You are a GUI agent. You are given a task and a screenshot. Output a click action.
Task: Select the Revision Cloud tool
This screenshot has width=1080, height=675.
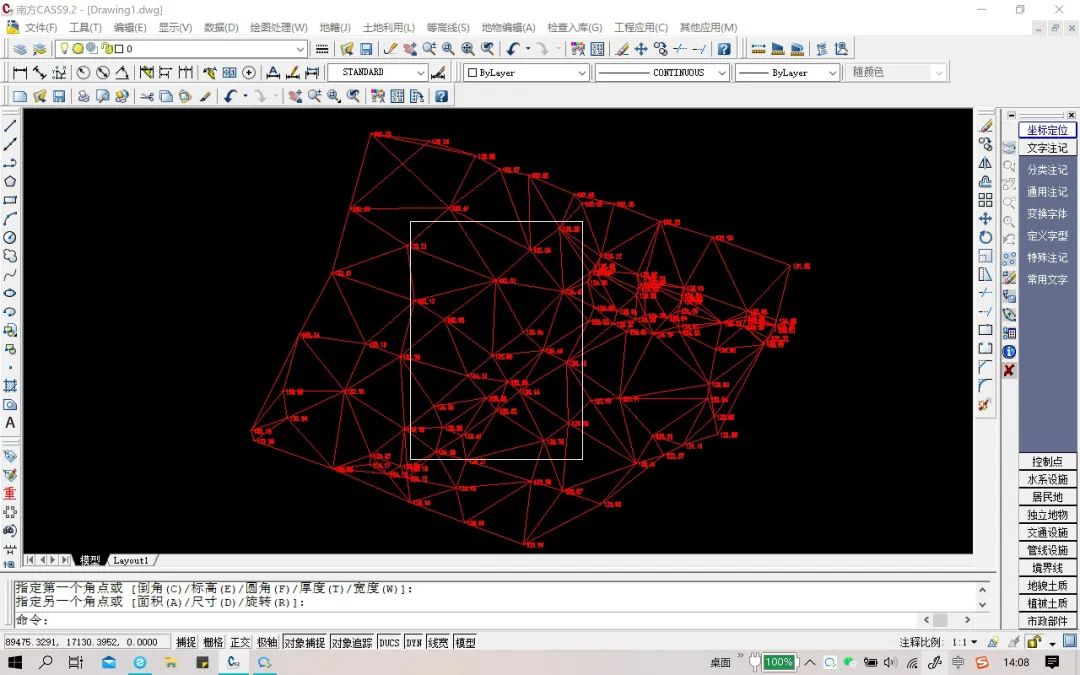coord(10,256)
